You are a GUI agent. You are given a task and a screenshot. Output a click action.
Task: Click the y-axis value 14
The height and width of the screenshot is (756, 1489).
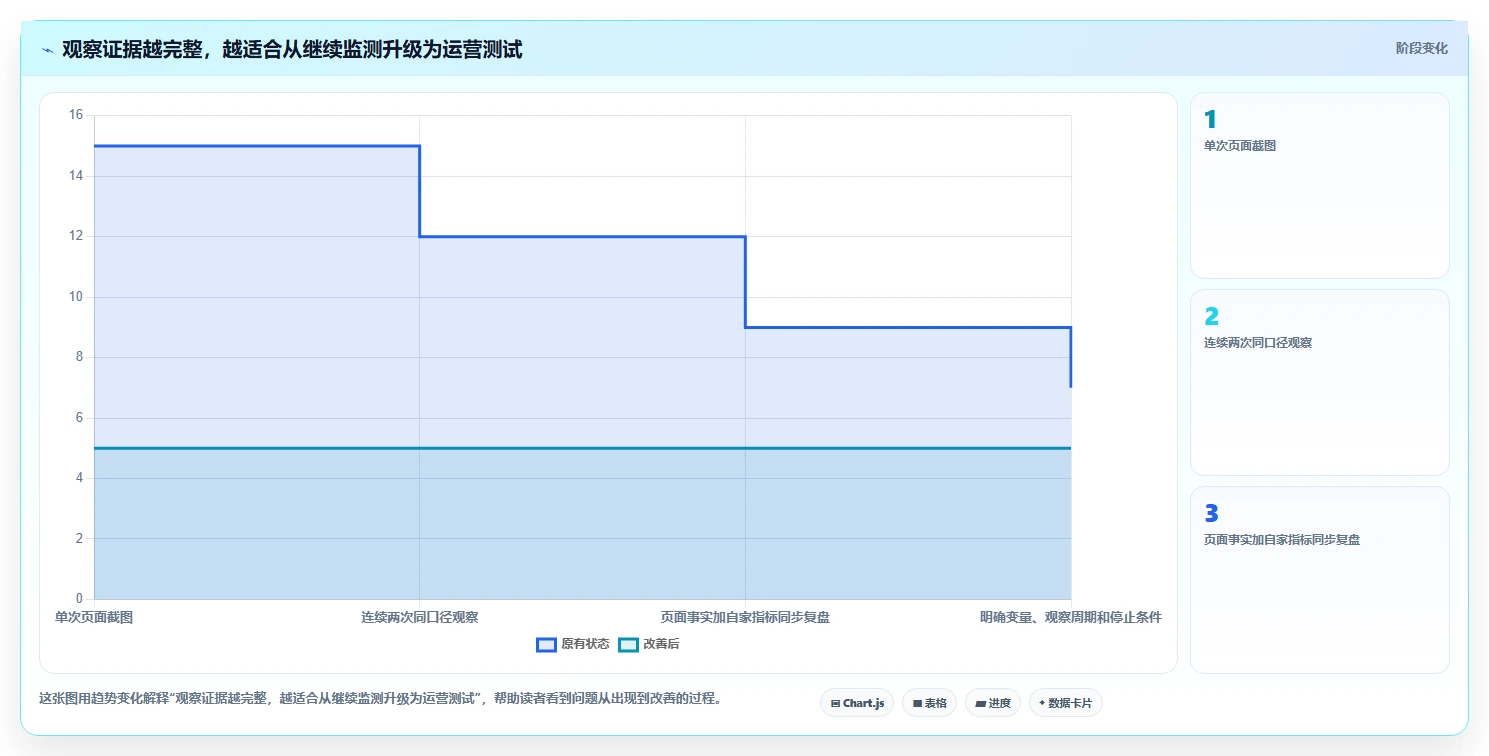click(76, 176)
